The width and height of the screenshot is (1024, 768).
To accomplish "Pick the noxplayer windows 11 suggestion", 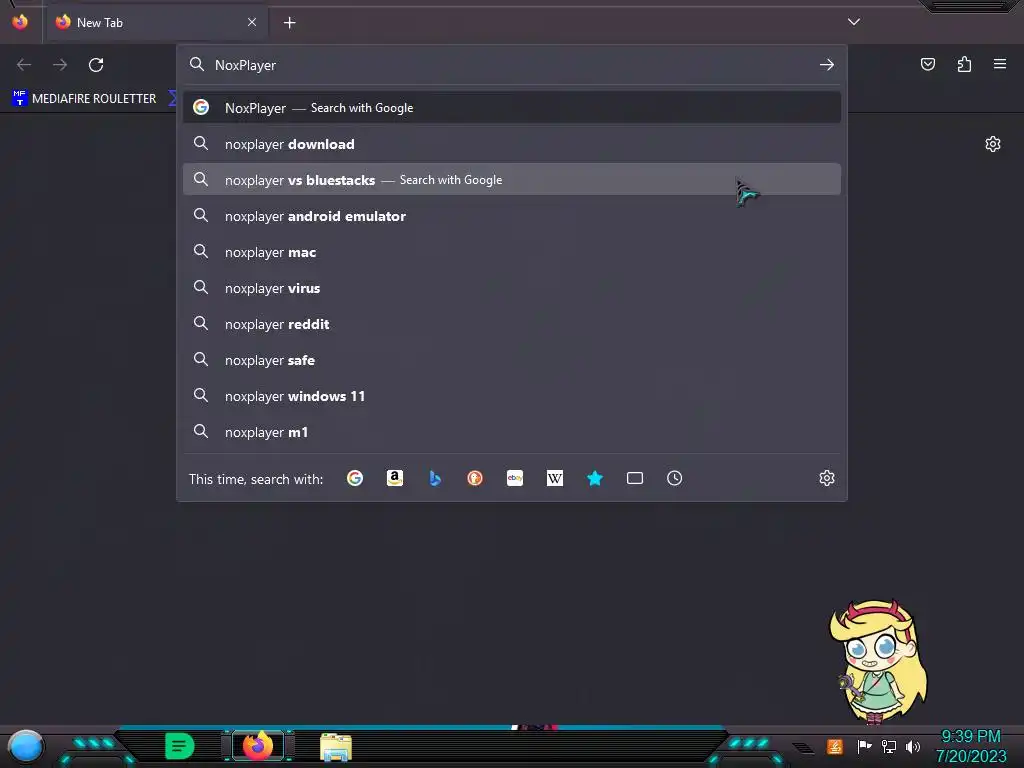I will tap(512, 396).
